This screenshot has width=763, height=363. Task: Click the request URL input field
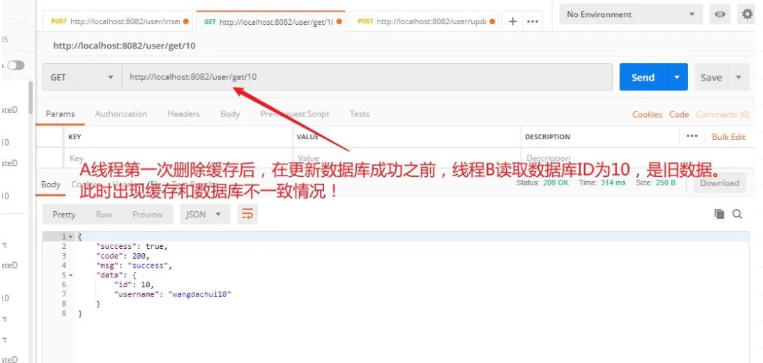pyautogui.click(x=367, y=77)
